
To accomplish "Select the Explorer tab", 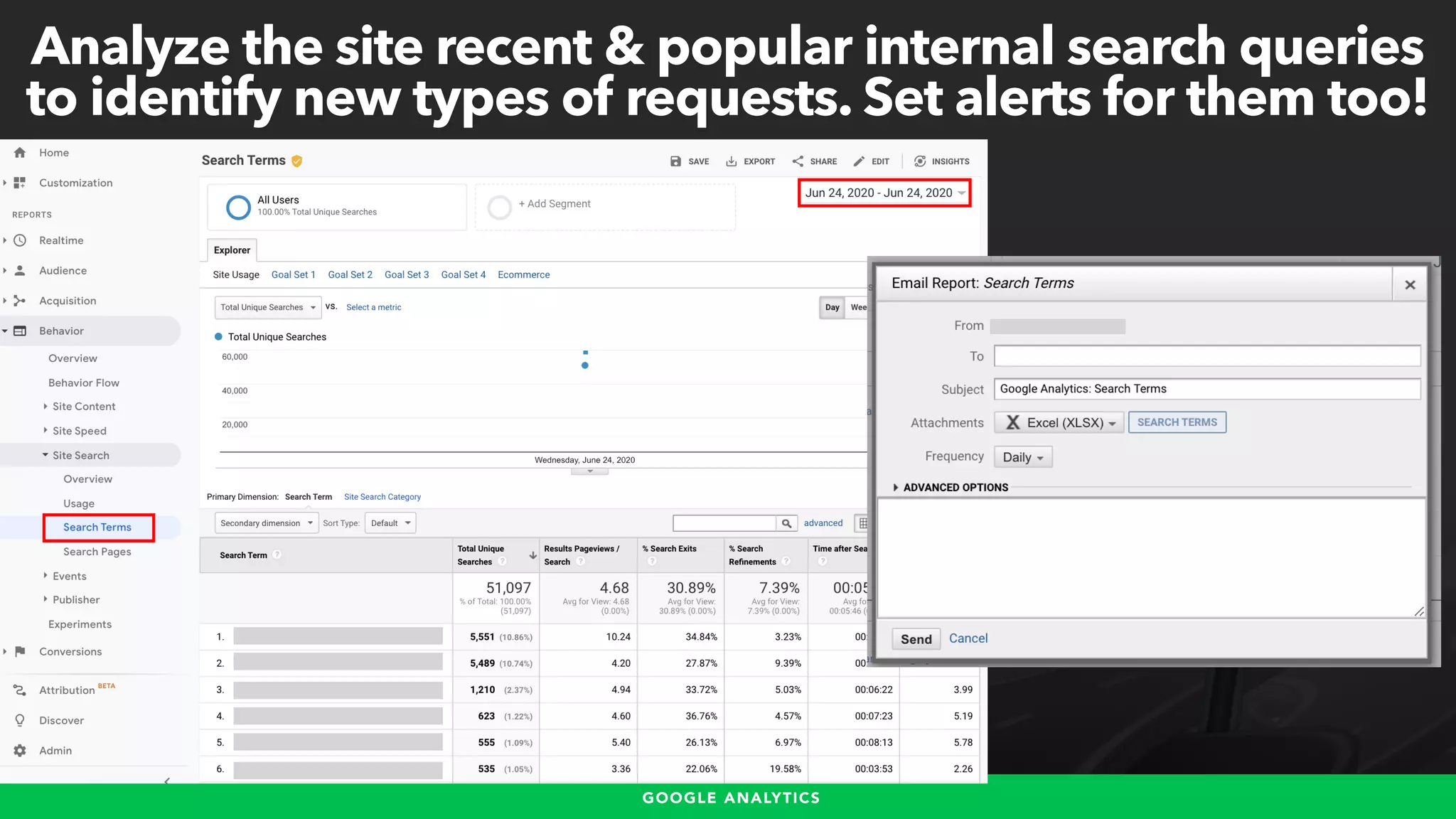I will coord(232,250).
